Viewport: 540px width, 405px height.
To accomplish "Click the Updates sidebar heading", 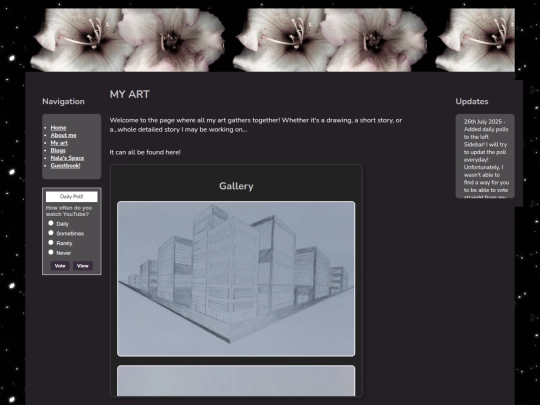I will [x=472, y=101].
